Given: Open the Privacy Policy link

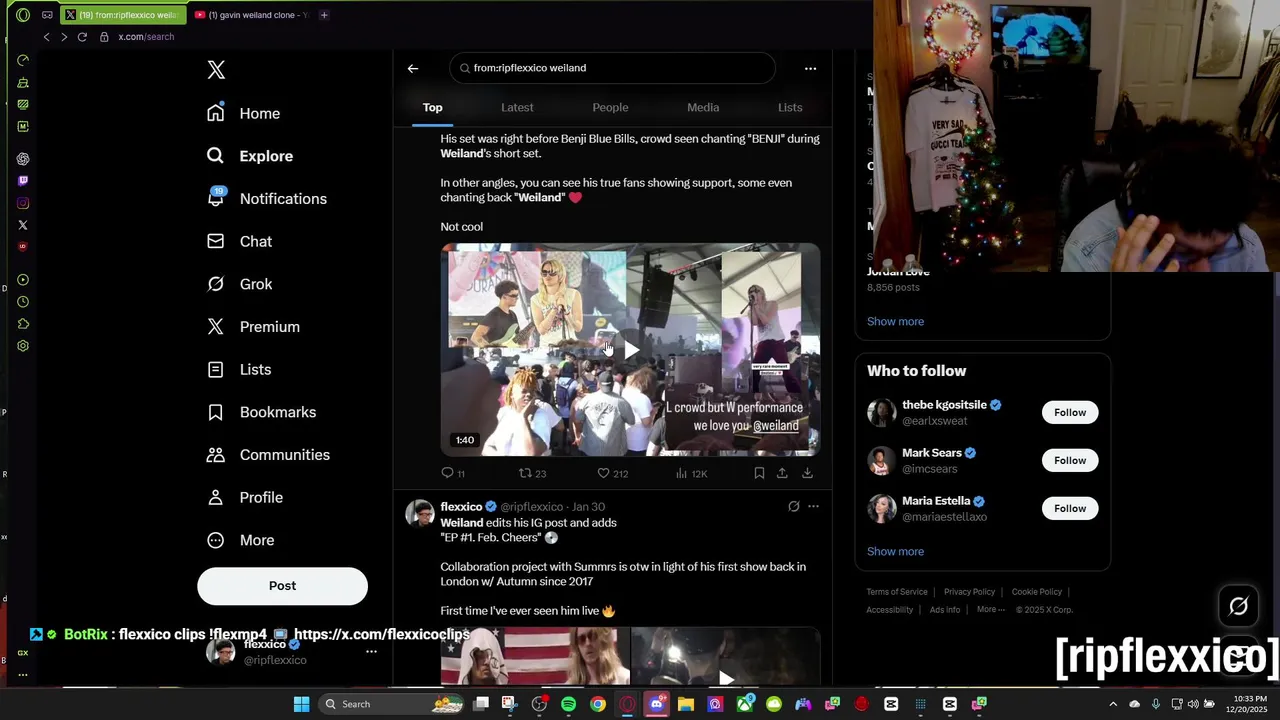Looking at the screenshot, I should 969,592.
